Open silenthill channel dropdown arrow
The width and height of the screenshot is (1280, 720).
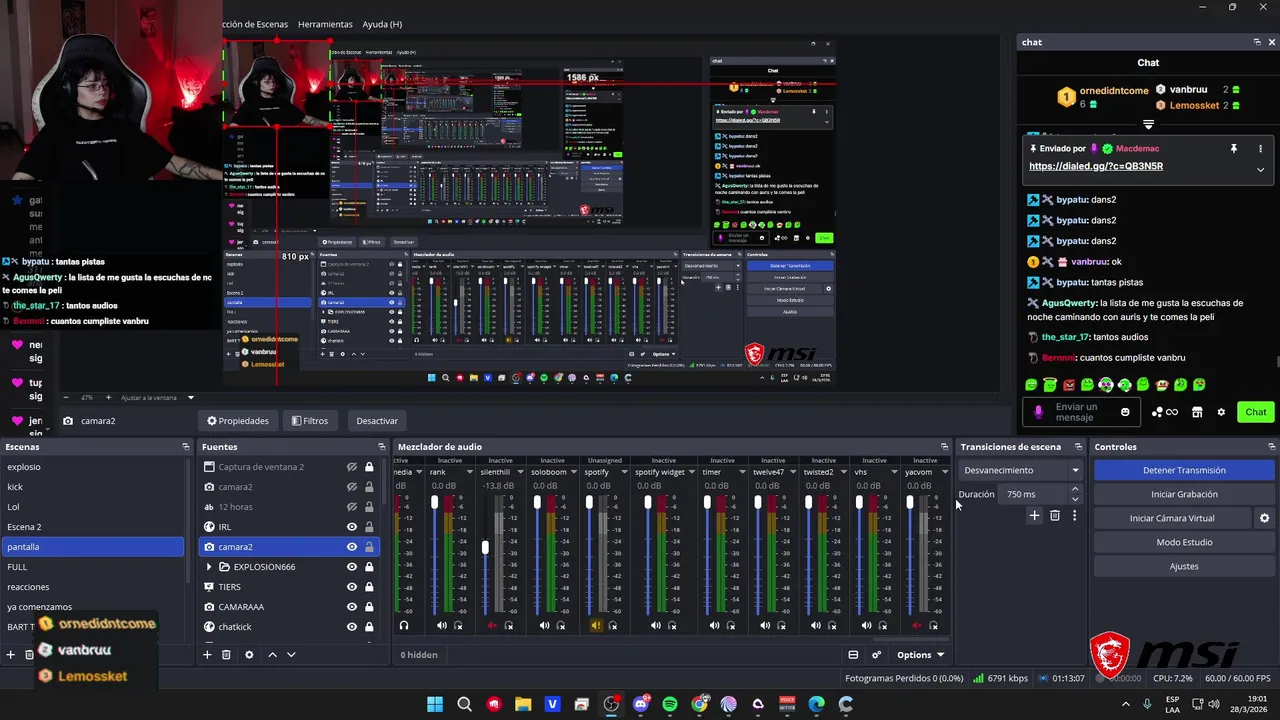pos(520,472)
